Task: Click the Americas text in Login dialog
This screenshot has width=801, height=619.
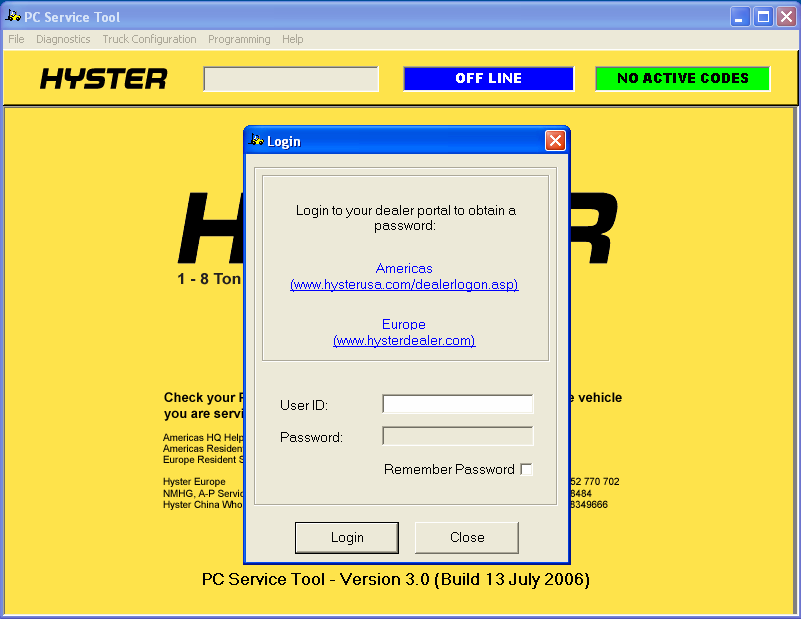Action: pyautogui.click(x=404, y=269)
